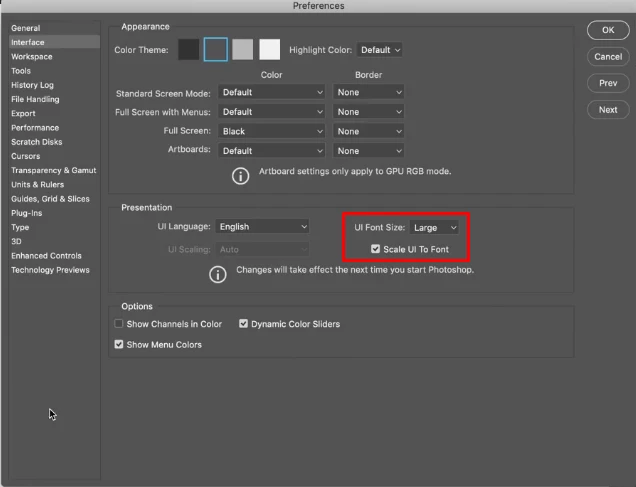Select Interface preferences category
Image resolution: width=636 pixels, height=487 pixels.
(x=54, y=42)
